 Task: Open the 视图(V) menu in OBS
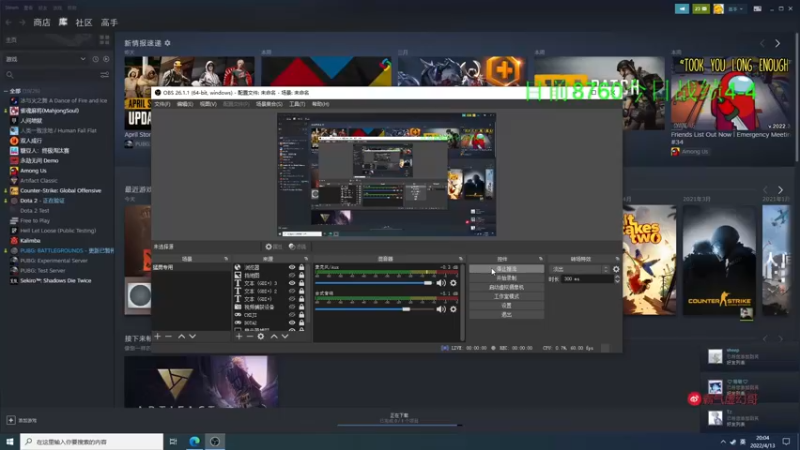point(208,104)
